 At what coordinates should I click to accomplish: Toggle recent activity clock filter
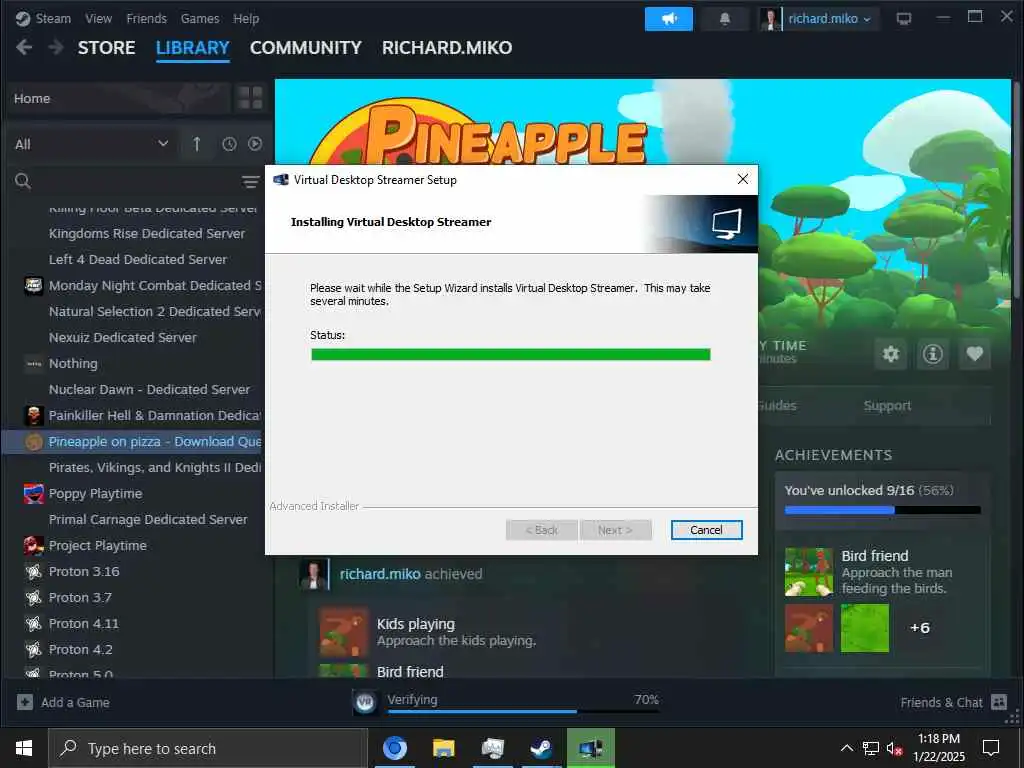229,144
